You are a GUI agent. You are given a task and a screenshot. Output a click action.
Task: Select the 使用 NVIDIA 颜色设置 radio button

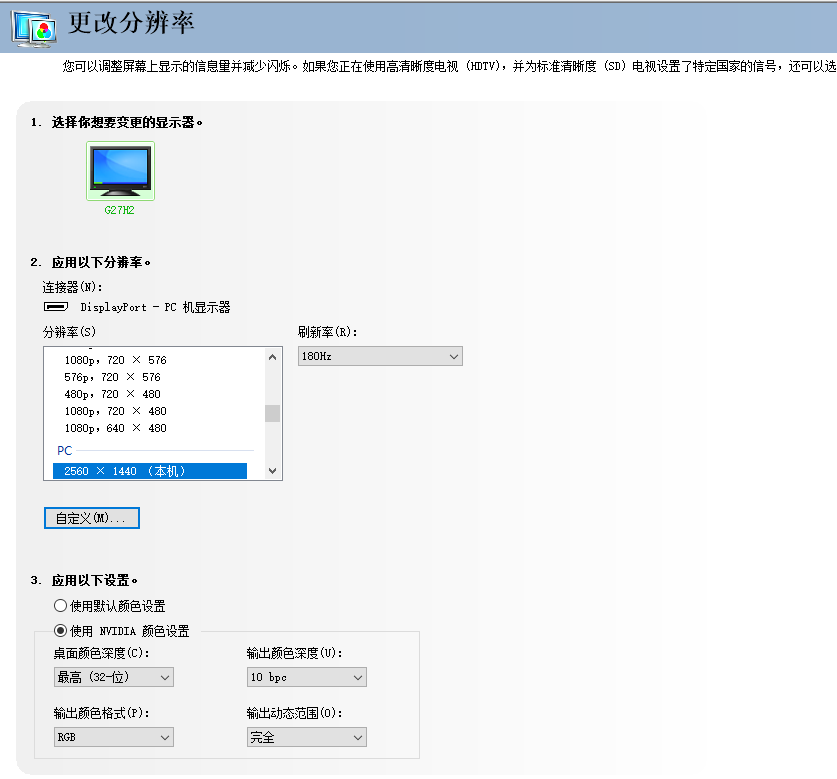click(60, 631)
